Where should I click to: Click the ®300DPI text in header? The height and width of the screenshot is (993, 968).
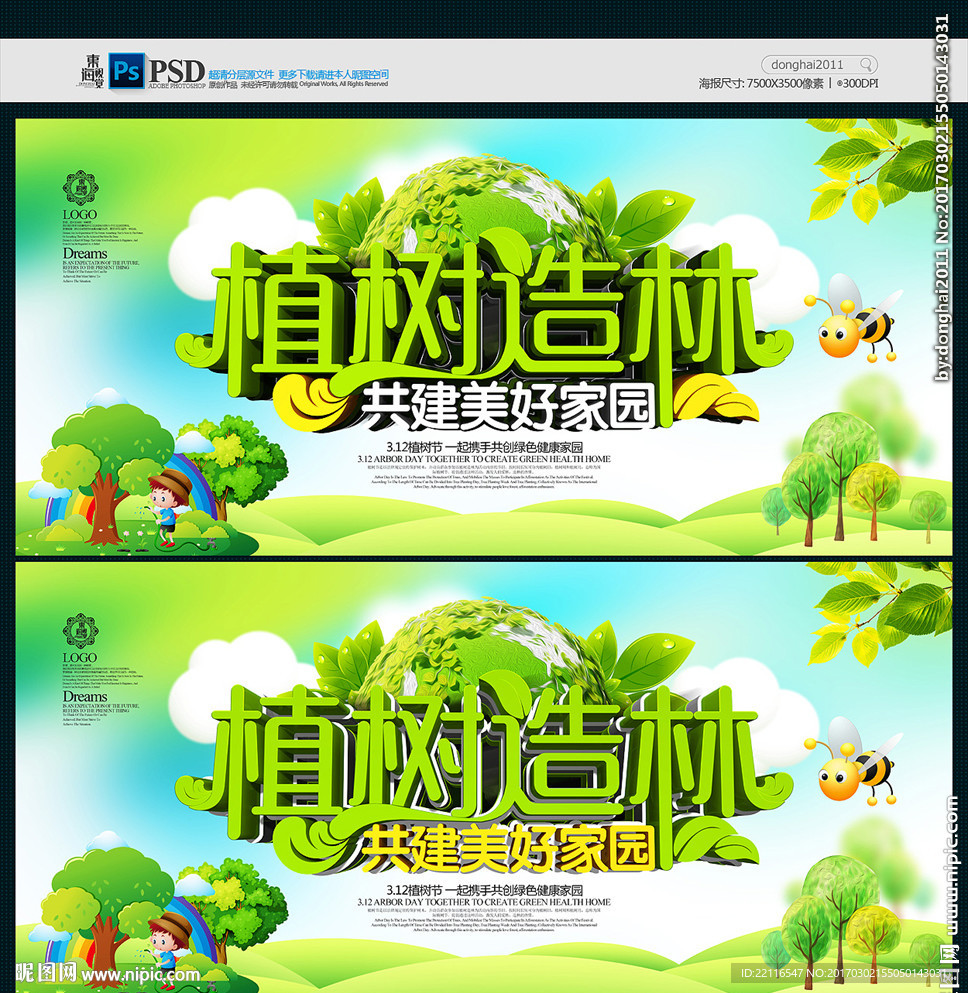pyautogui.click(x=857, y=84)
